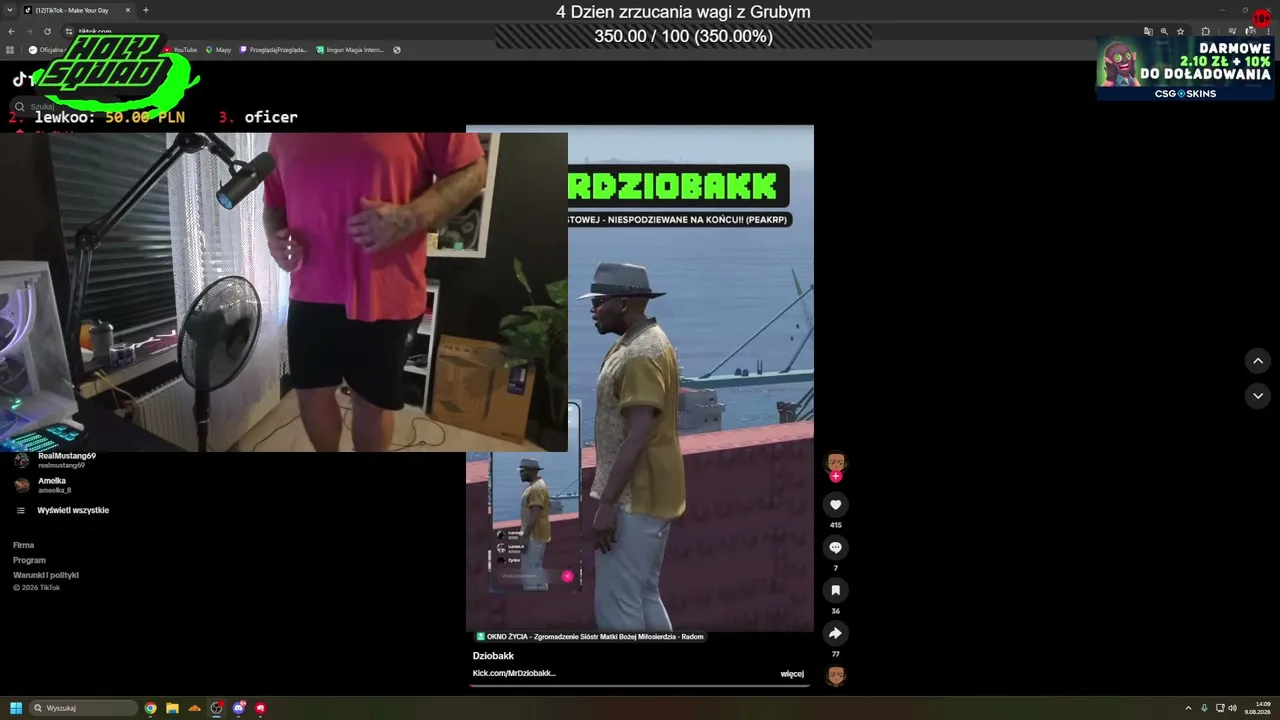1280x720 pixels.
Task: Select the TikTok - Make Your Day tab
Action: coord(78,10)
